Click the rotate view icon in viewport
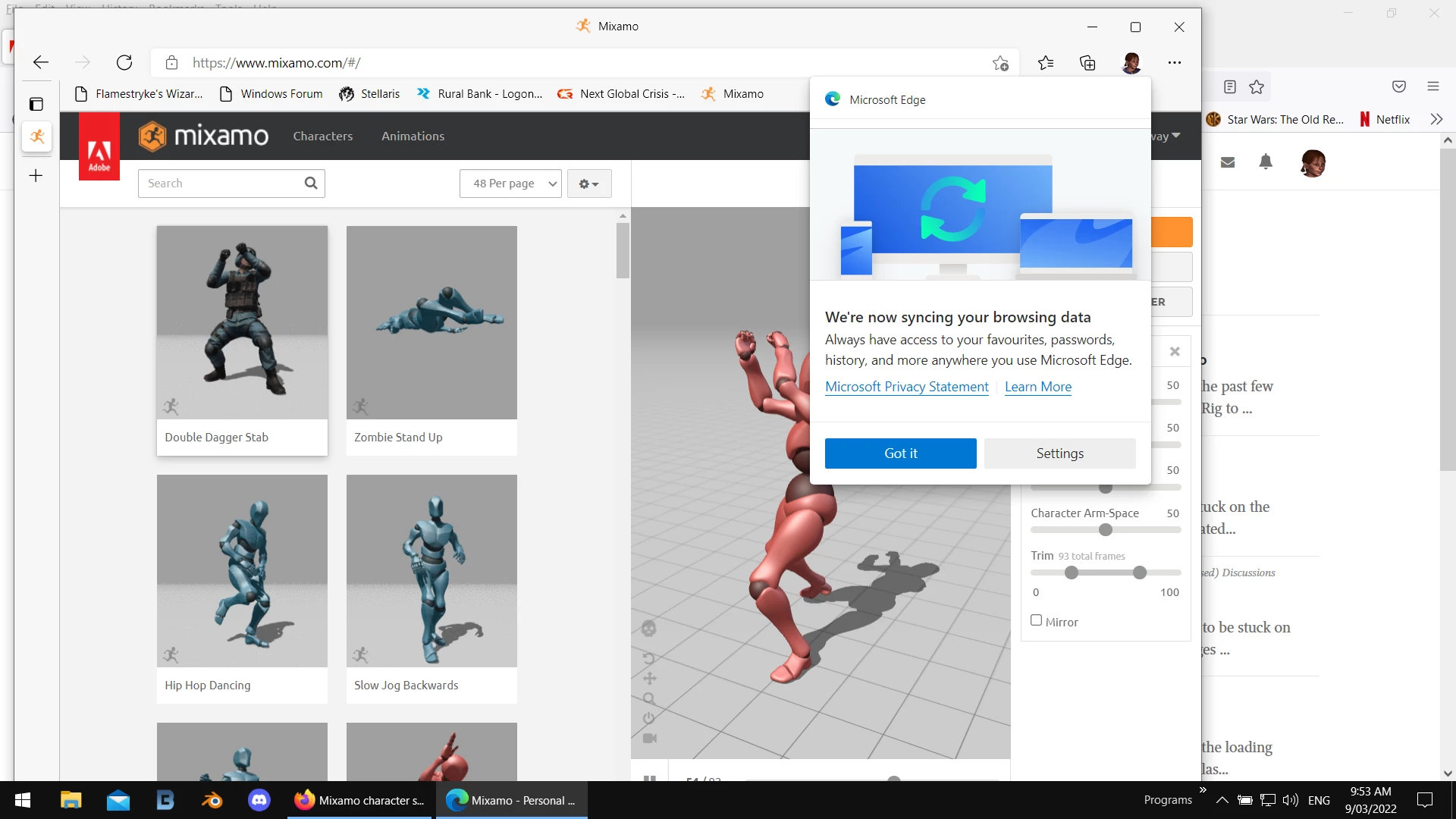This screenshot has height=819, width=1456. pos(648,657)
